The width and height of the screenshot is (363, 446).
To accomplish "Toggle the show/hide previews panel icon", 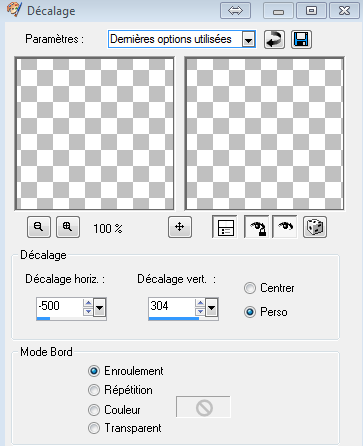I will [x=225, y=227].
